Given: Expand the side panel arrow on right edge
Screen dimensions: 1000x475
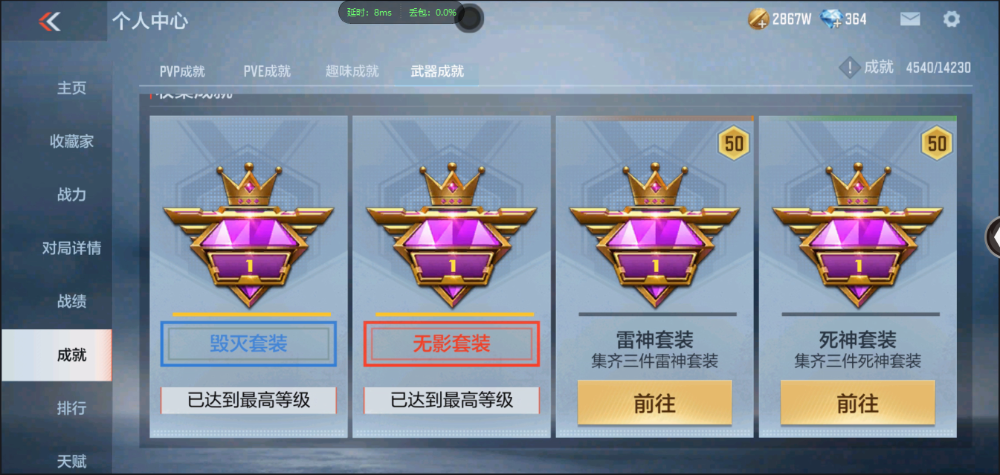Looking at the screenshot, I should pos(993,237).
